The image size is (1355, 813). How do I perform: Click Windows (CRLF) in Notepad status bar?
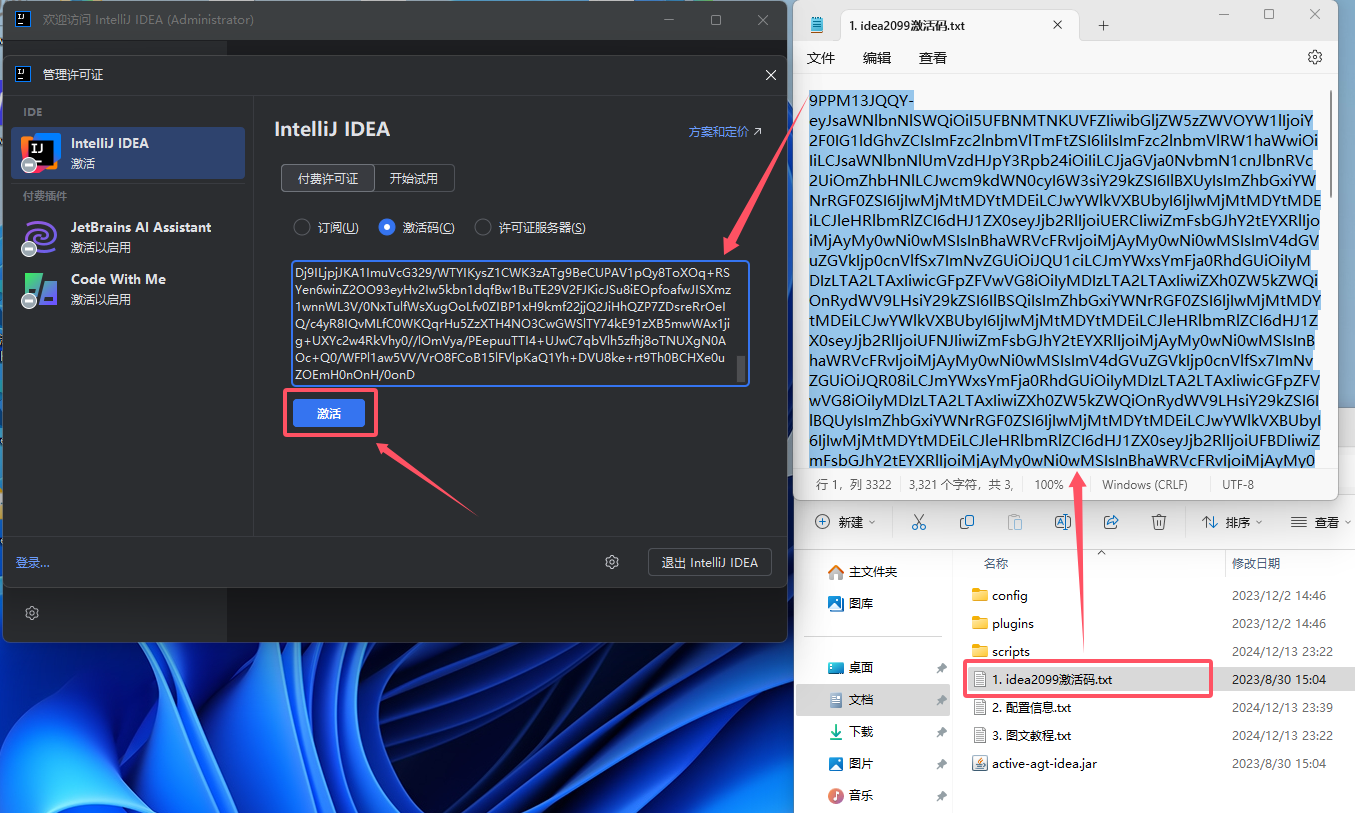pyautogui.click(x=1145, y=485)
